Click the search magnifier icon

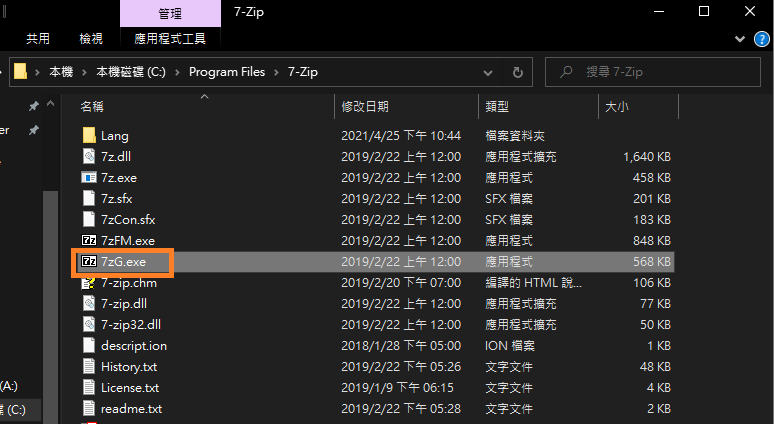566,72
